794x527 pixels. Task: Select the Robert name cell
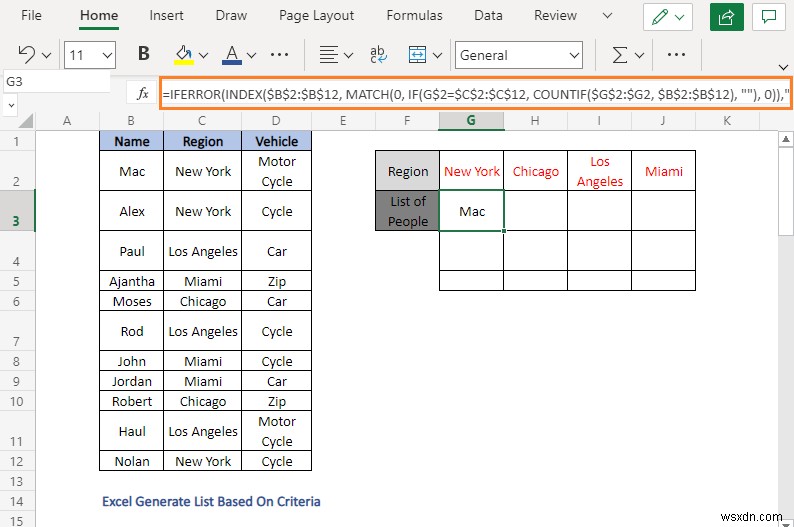tap(132, 401)
